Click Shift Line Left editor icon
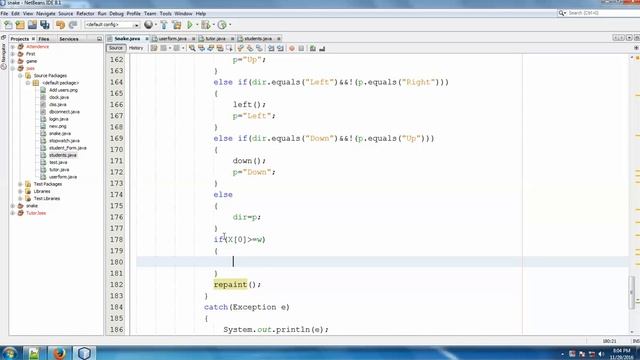 coord(271,48)
